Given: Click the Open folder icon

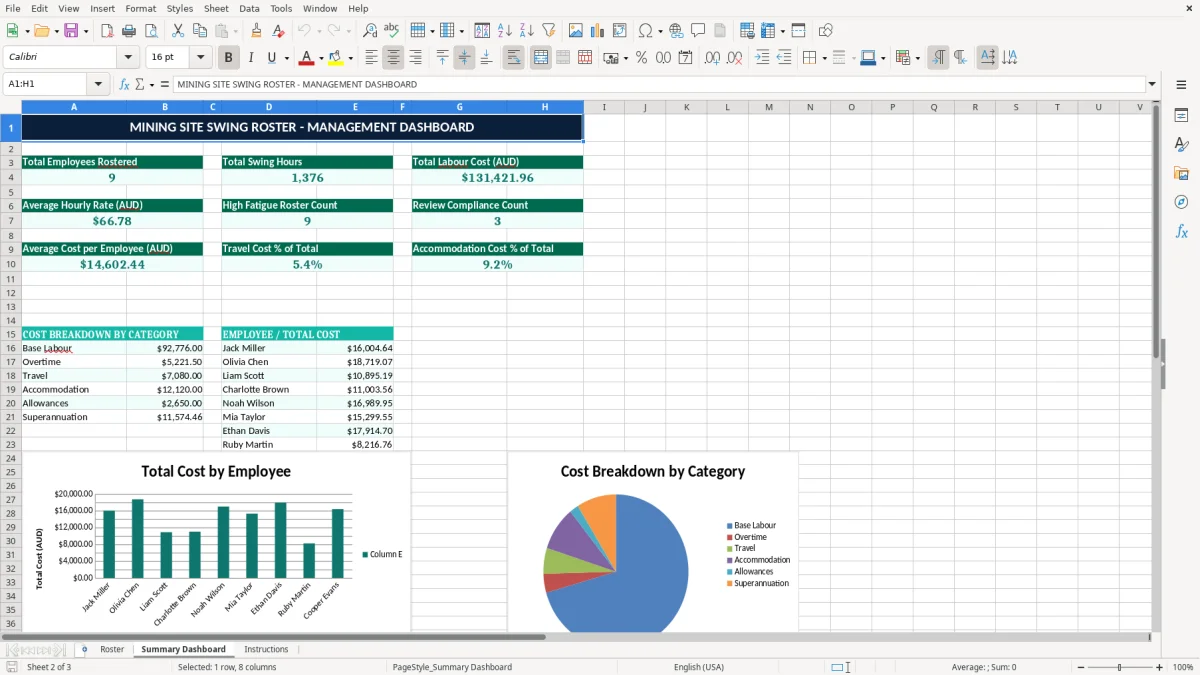Looking at the screenshot, I should coord(40,31).
